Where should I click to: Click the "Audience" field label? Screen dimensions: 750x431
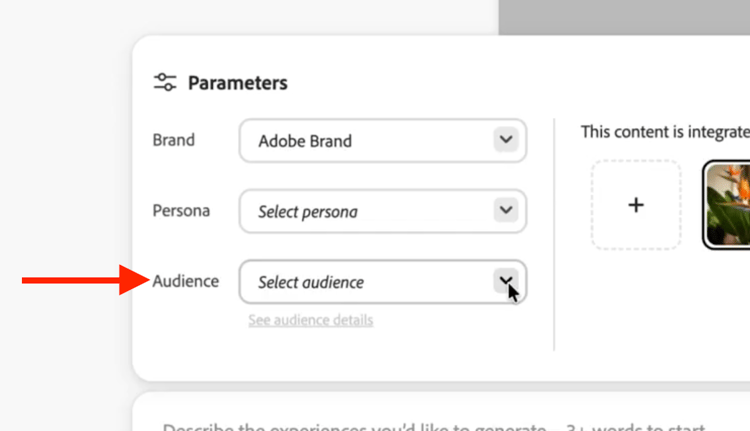pos(185,281)
